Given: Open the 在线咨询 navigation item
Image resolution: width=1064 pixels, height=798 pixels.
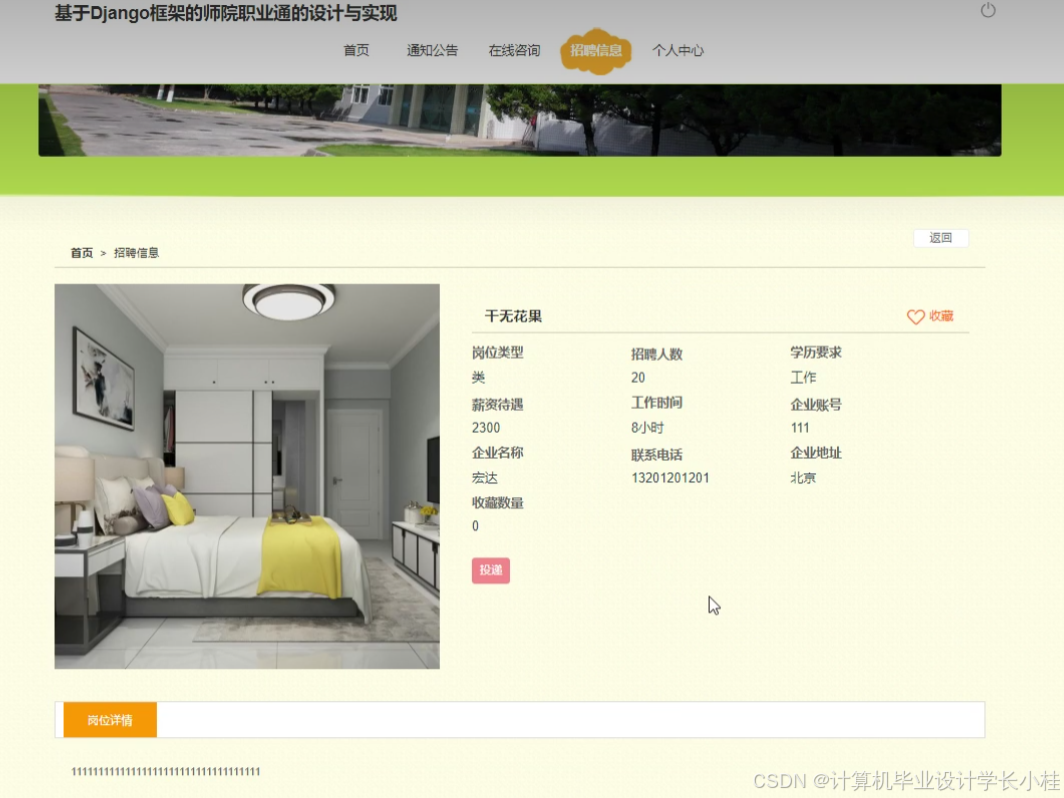Looking at the screenshot, I should (x=514, y=50).
